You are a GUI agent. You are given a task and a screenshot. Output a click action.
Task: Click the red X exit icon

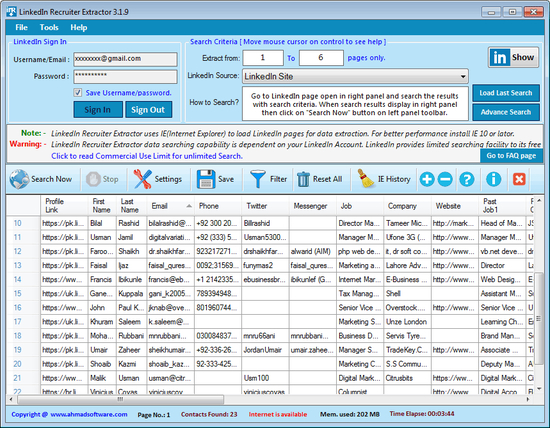click(519, 179)
